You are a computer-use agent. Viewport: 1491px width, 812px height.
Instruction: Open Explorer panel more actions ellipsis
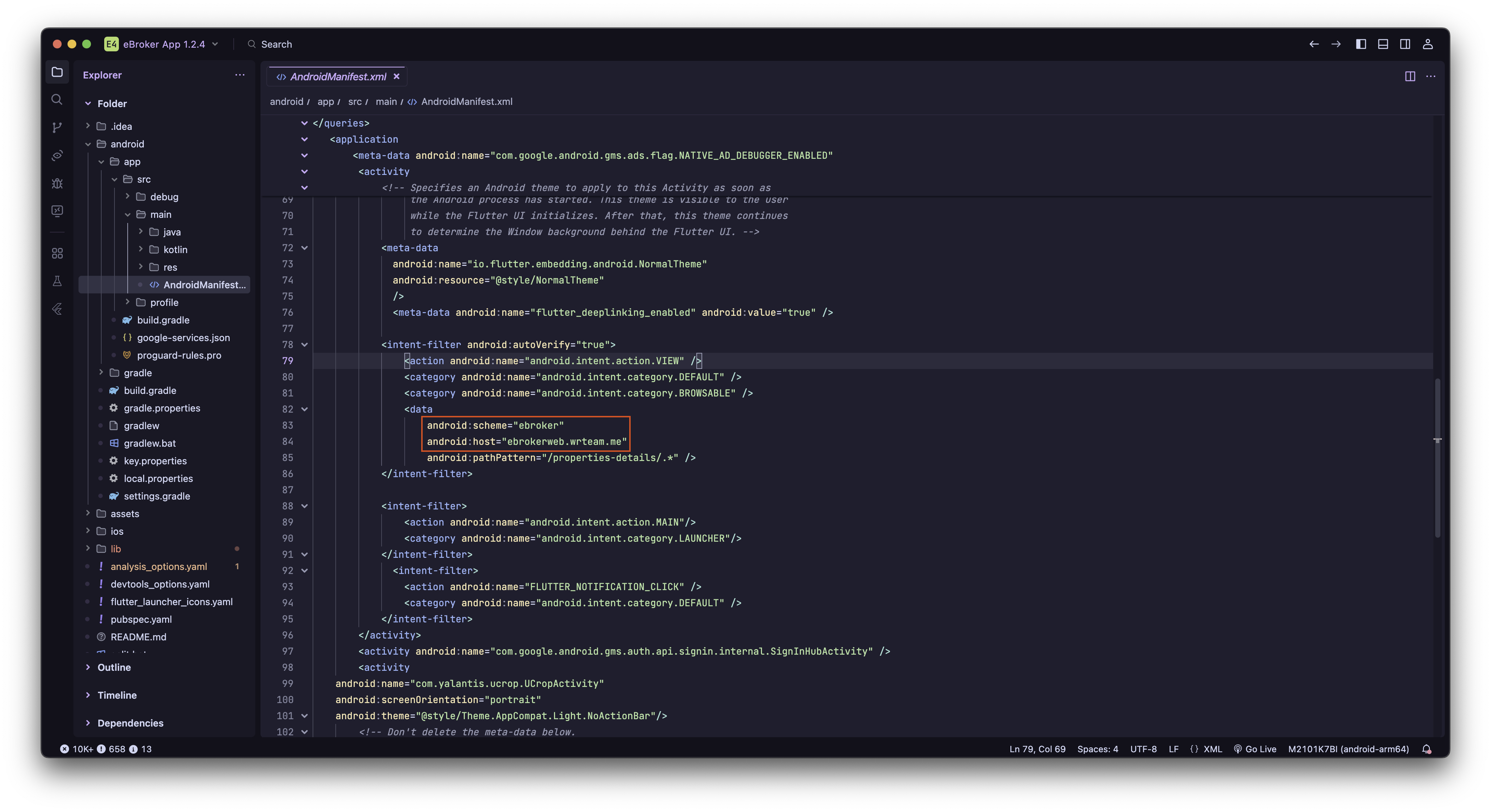click(240, 75)
